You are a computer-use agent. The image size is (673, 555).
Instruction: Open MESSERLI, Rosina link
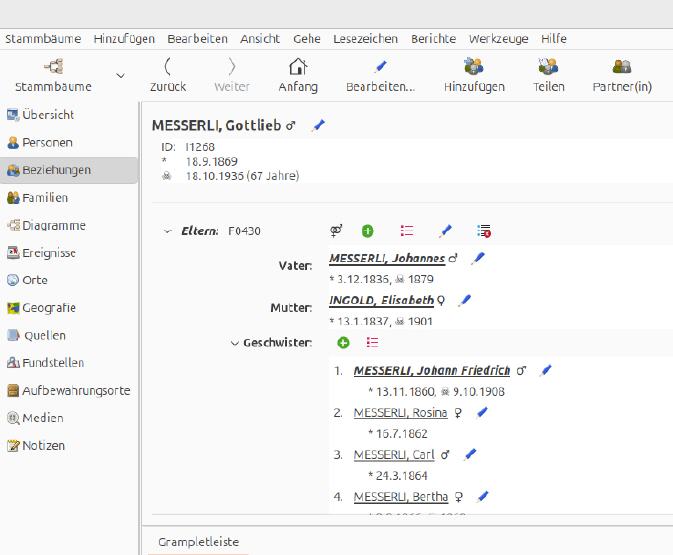[400, 413]
